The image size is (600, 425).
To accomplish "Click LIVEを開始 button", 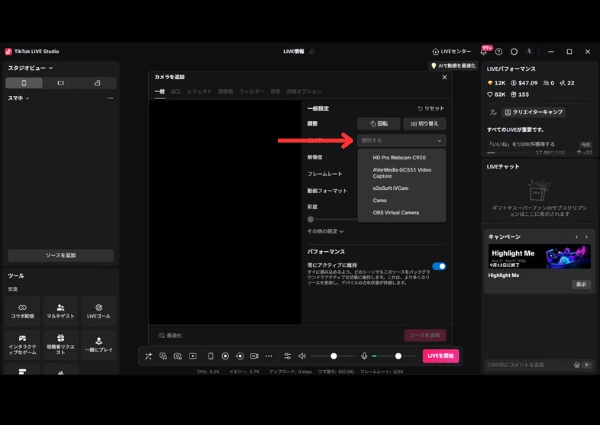I will tap(440, 356).
